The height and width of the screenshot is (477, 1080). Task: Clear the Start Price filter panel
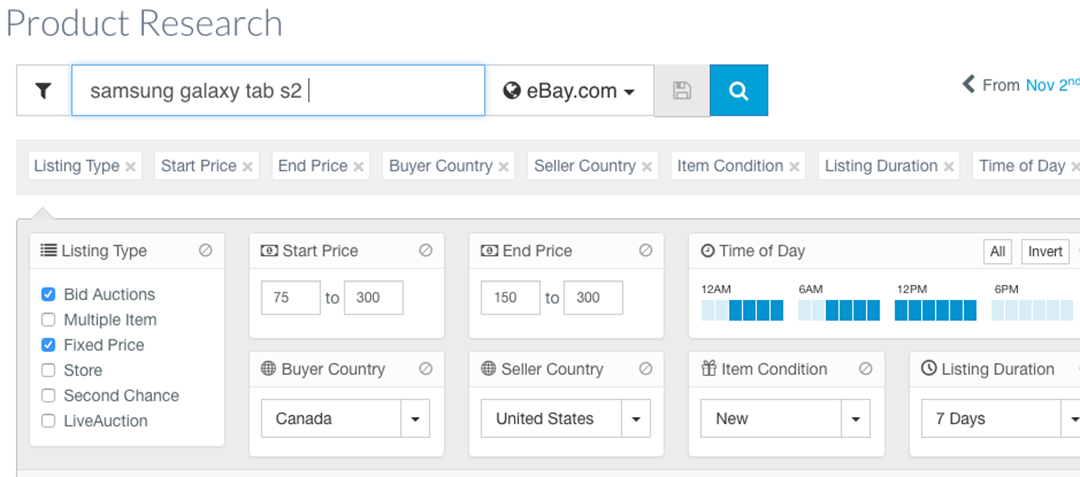[426, 251]
